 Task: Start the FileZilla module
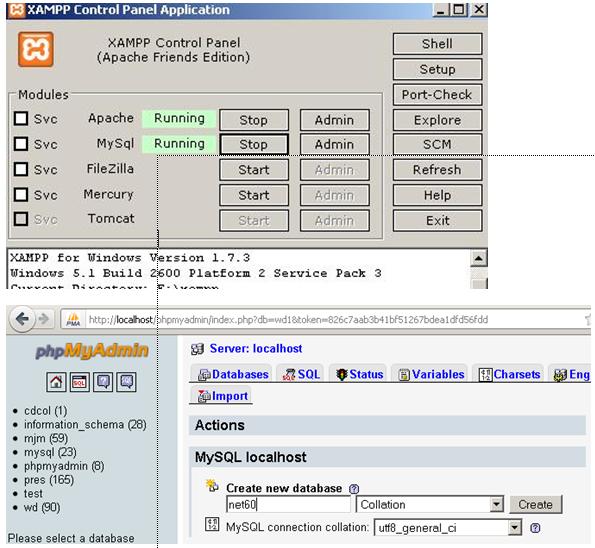(254, 170)
